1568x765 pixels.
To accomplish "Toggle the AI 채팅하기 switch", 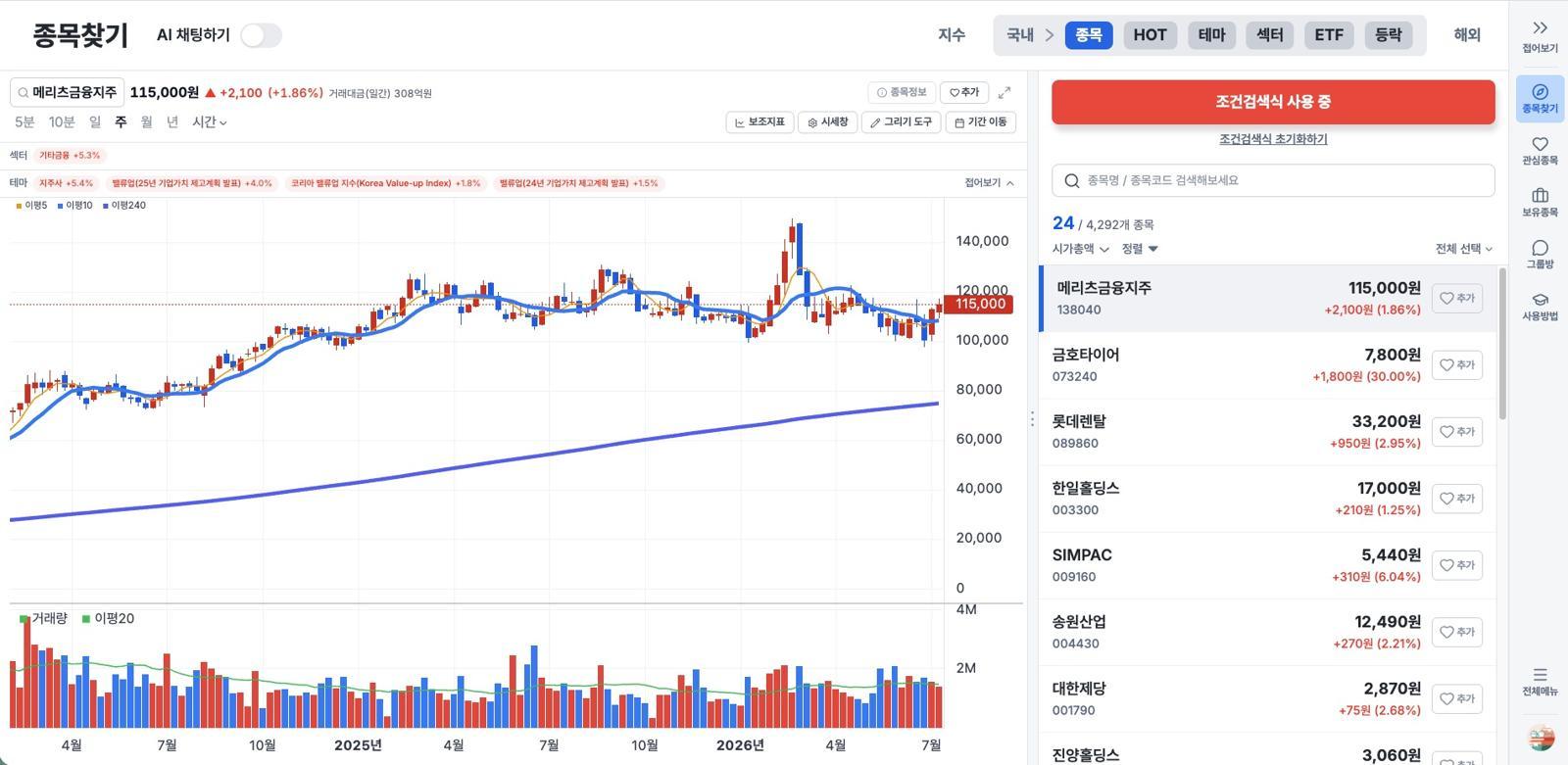I will coord(261,35).
